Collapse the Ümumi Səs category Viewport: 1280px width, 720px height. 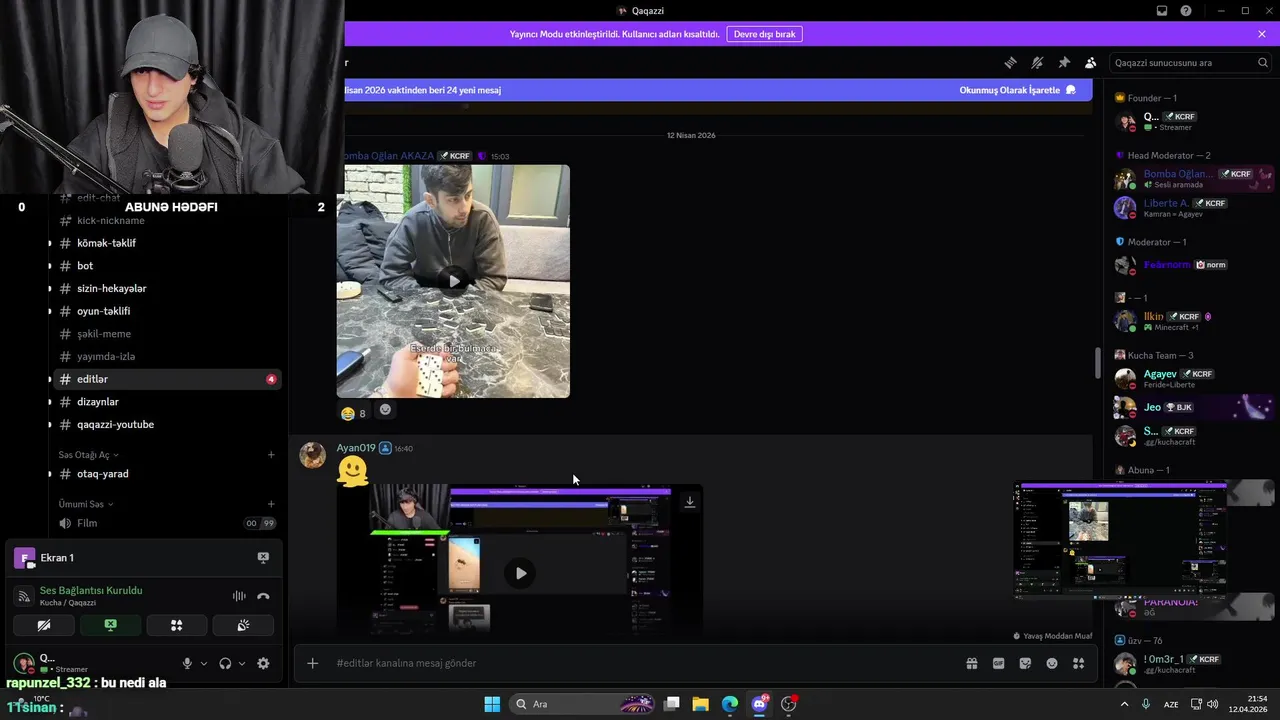click(x=86, y=504)
